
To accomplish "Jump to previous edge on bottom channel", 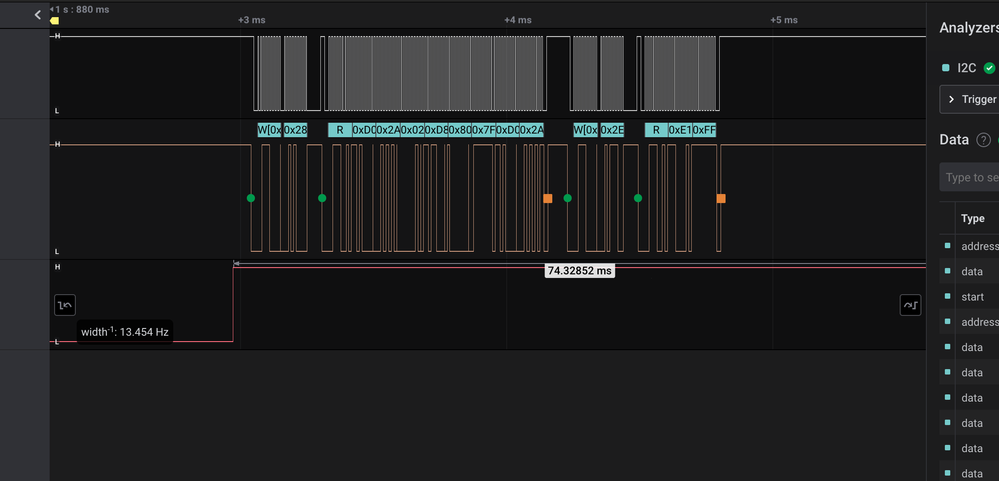I will (x=65, y=305).
